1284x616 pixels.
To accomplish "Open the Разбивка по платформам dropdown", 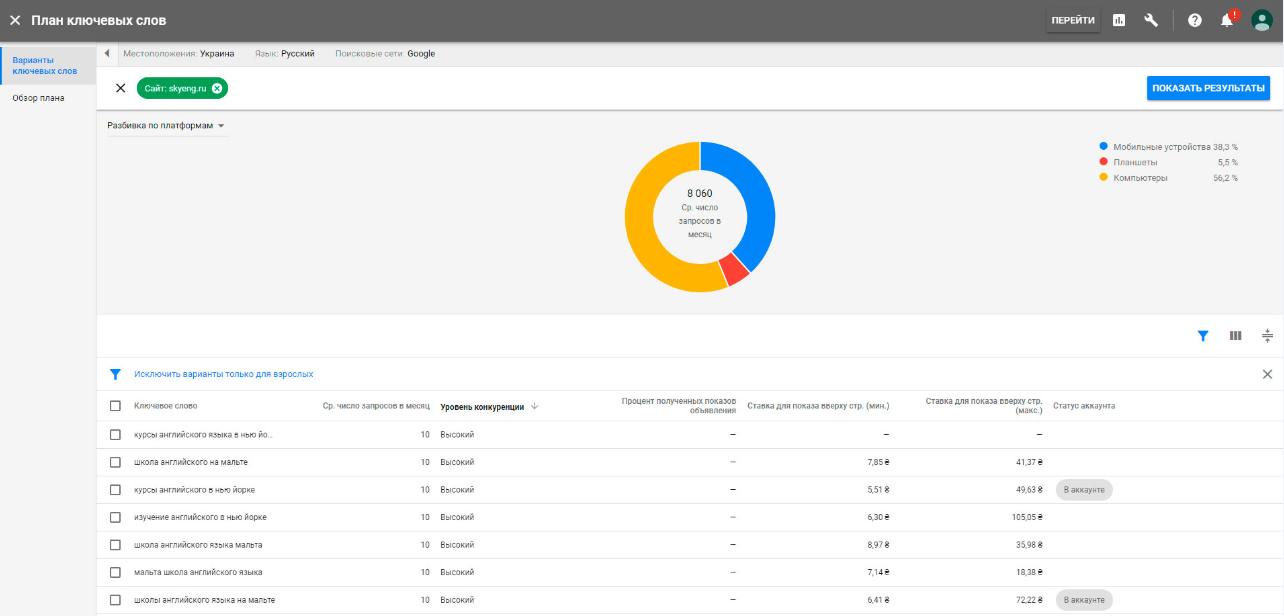I will 167,126.
